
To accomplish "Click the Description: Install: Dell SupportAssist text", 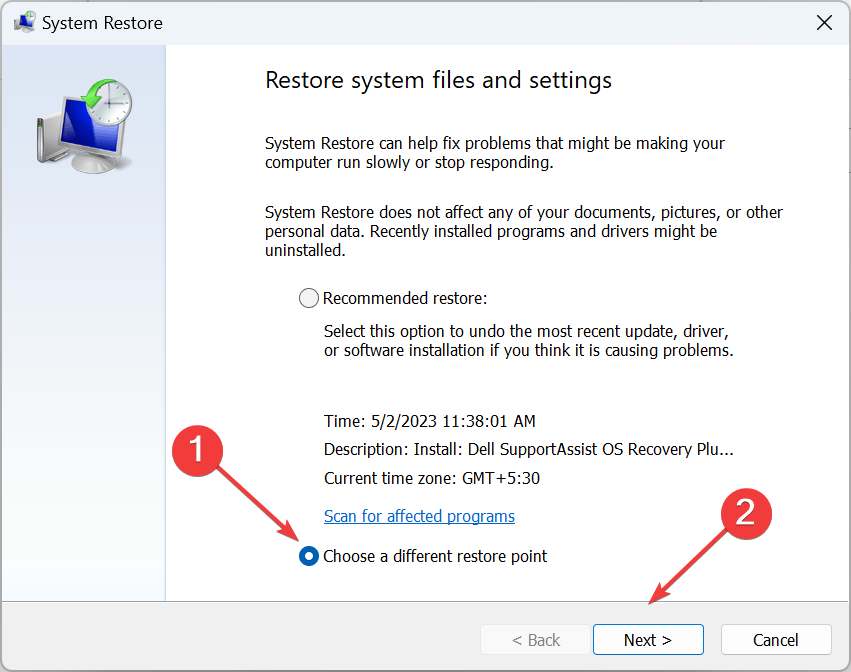I will tap(529, 449).
